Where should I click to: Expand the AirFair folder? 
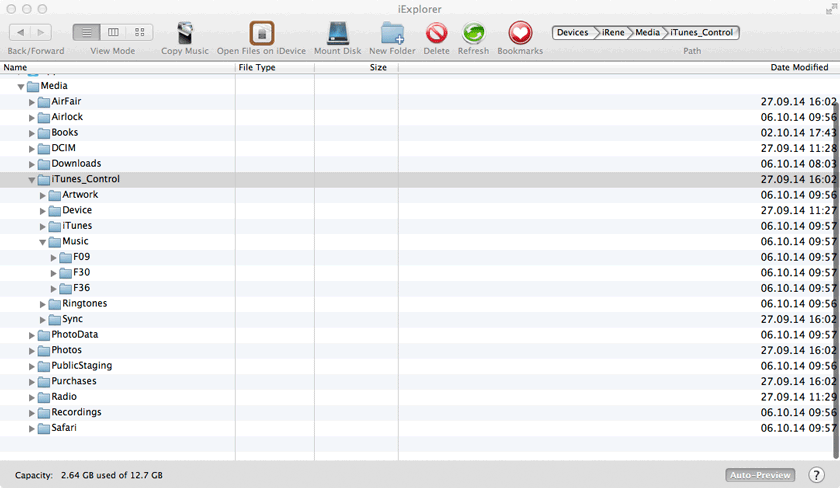point(32,102)
